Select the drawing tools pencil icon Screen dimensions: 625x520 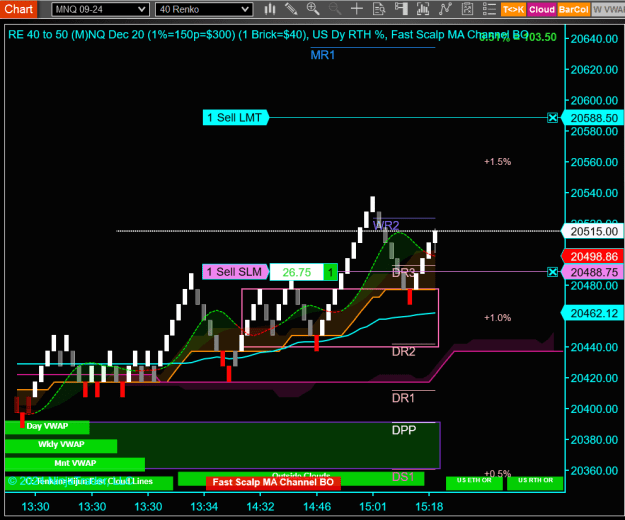point(291,9)
